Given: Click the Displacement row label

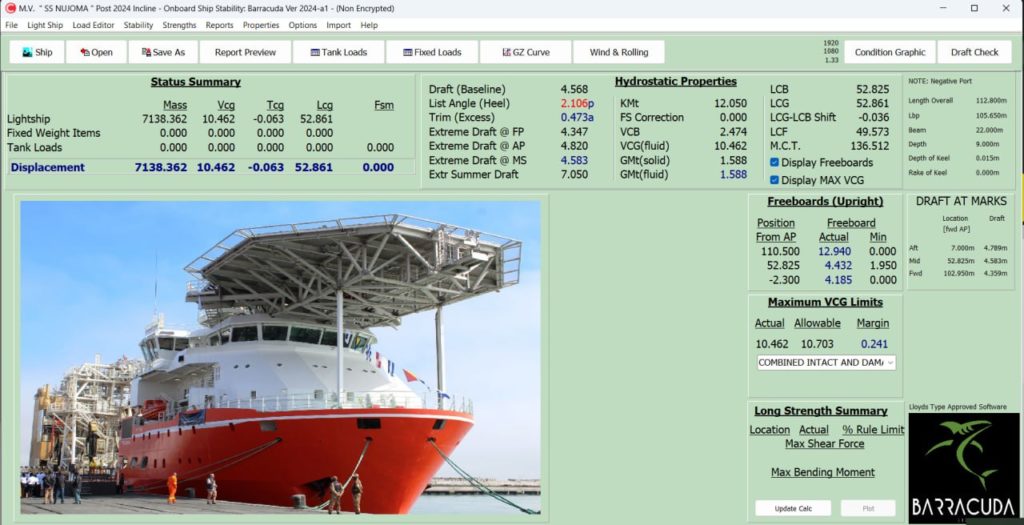Looking at the screenshot, I should pos(47,167).
